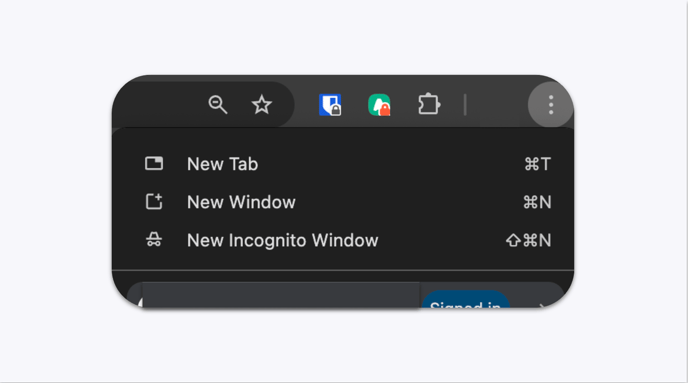Close the Chrome three-dot menu button

[551, 105]
